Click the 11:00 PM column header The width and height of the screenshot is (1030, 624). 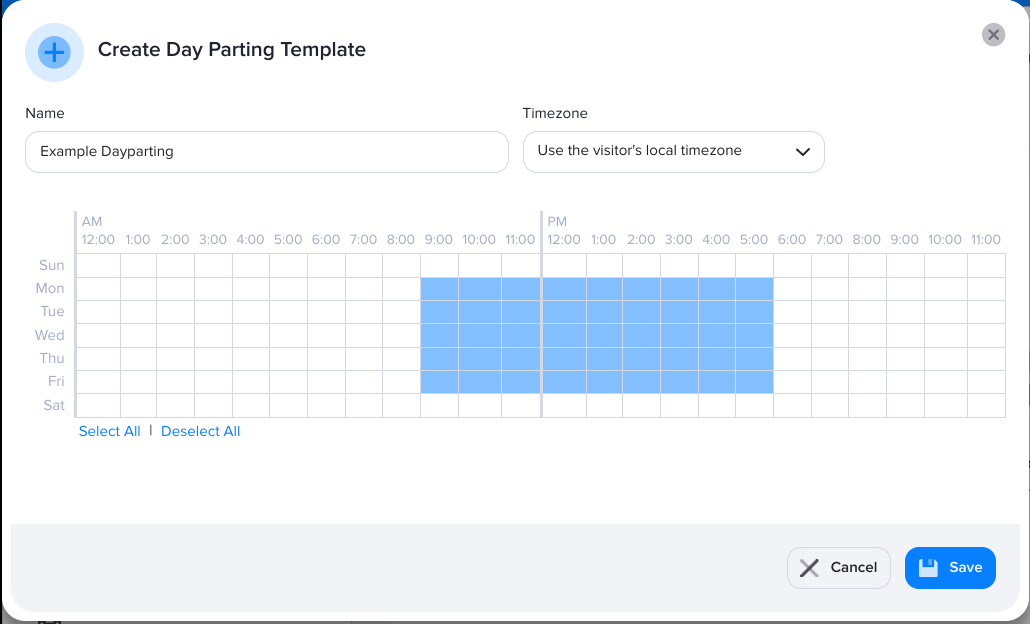click(985, 240)
